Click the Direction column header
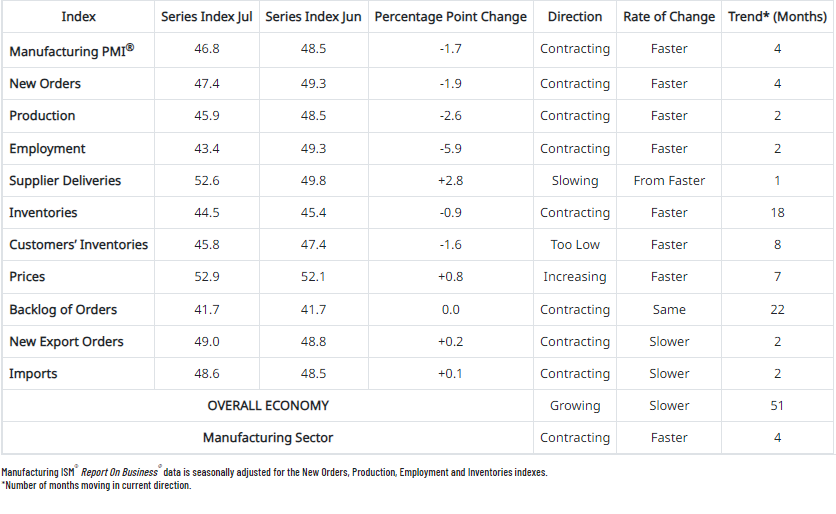836x514 pixels. tap(575, 16)
